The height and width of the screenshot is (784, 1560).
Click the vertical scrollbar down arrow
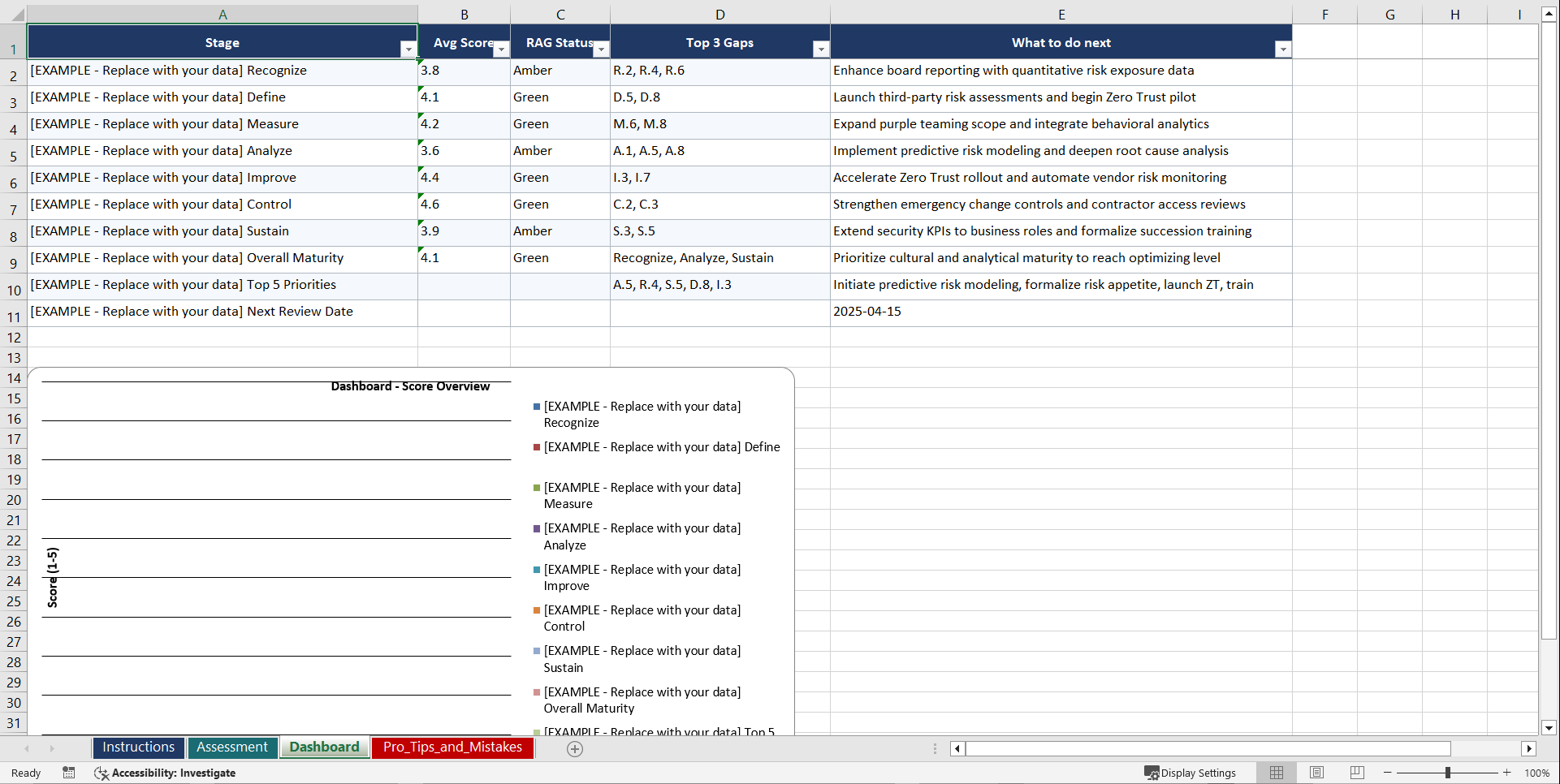pos(1549,728)
